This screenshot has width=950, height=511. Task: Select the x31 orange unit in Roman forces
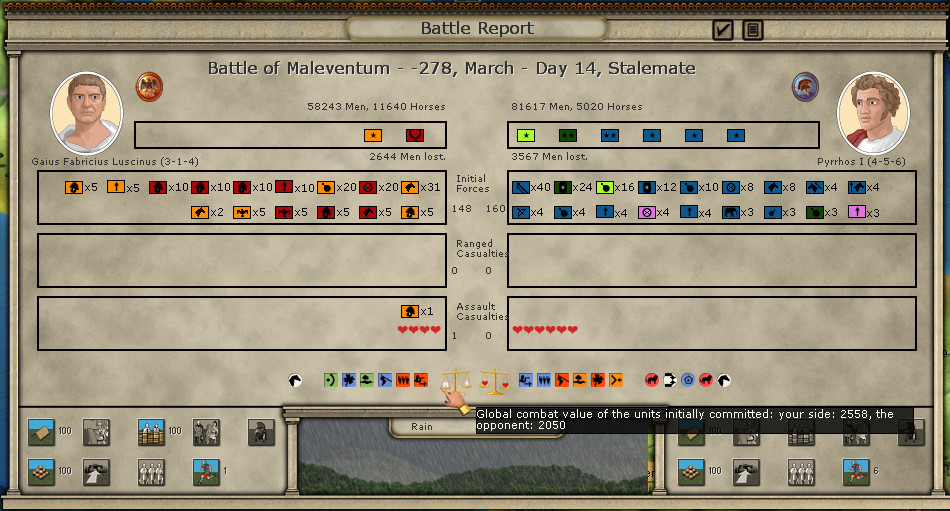coord(410,187)
